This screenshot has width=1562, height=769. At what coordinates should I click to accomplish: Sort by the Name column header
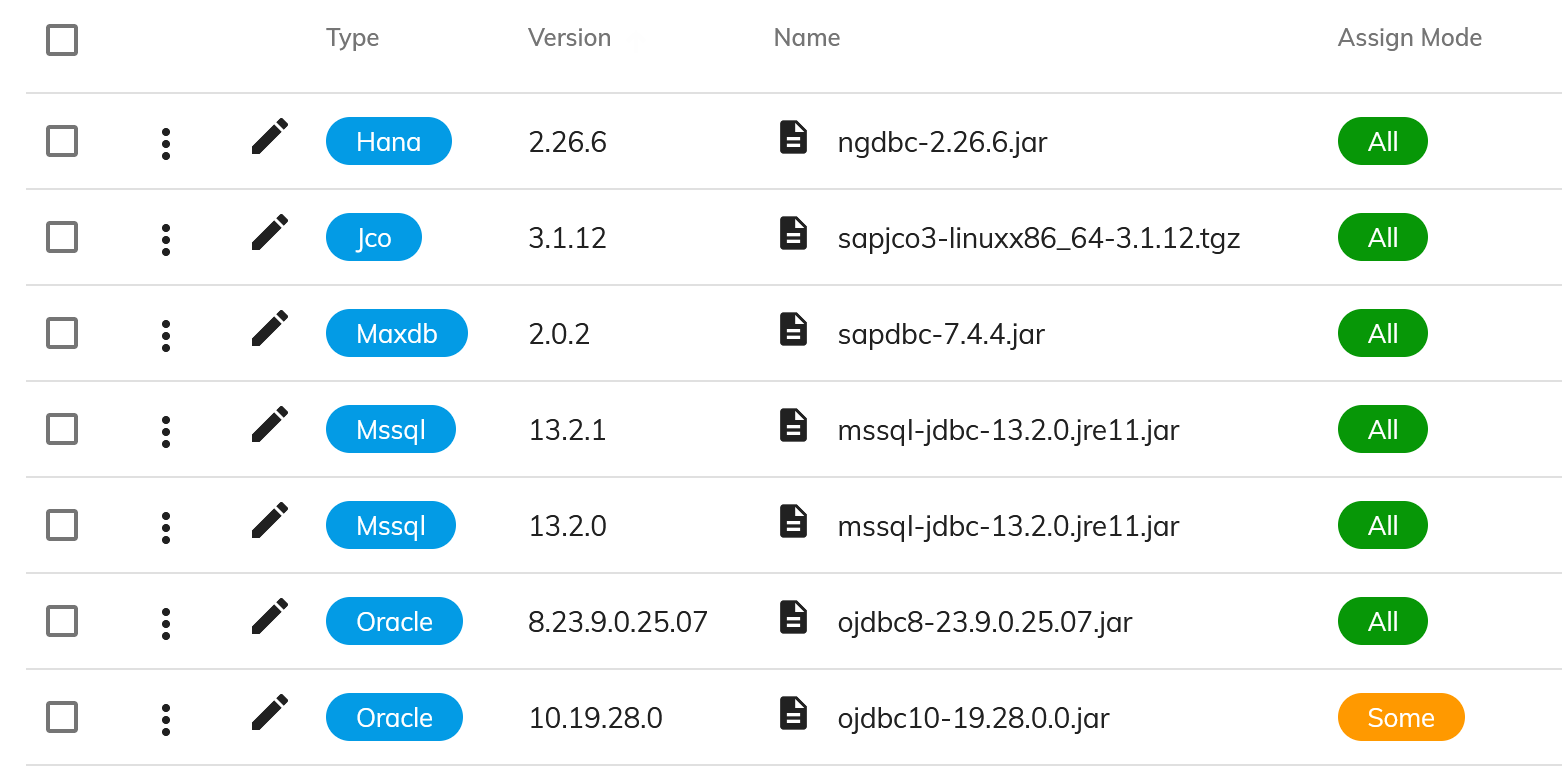tap(807, 38)
